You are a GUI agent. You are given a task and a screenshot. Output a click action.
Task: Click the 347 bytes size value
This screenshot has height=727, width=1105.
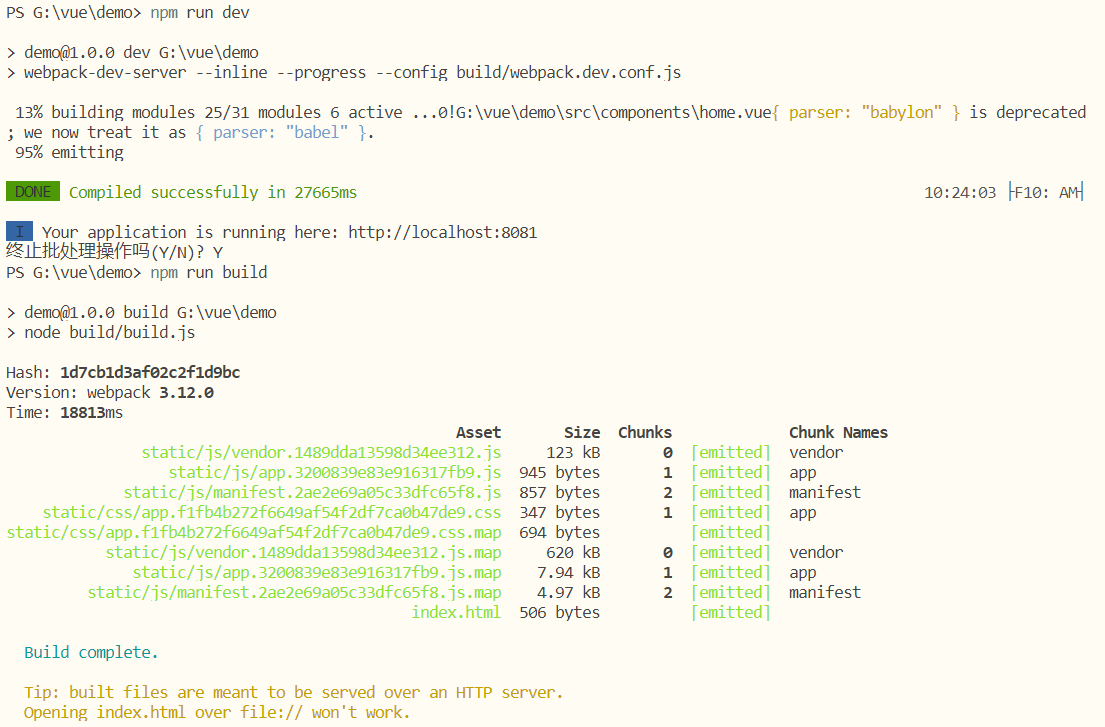560,513
